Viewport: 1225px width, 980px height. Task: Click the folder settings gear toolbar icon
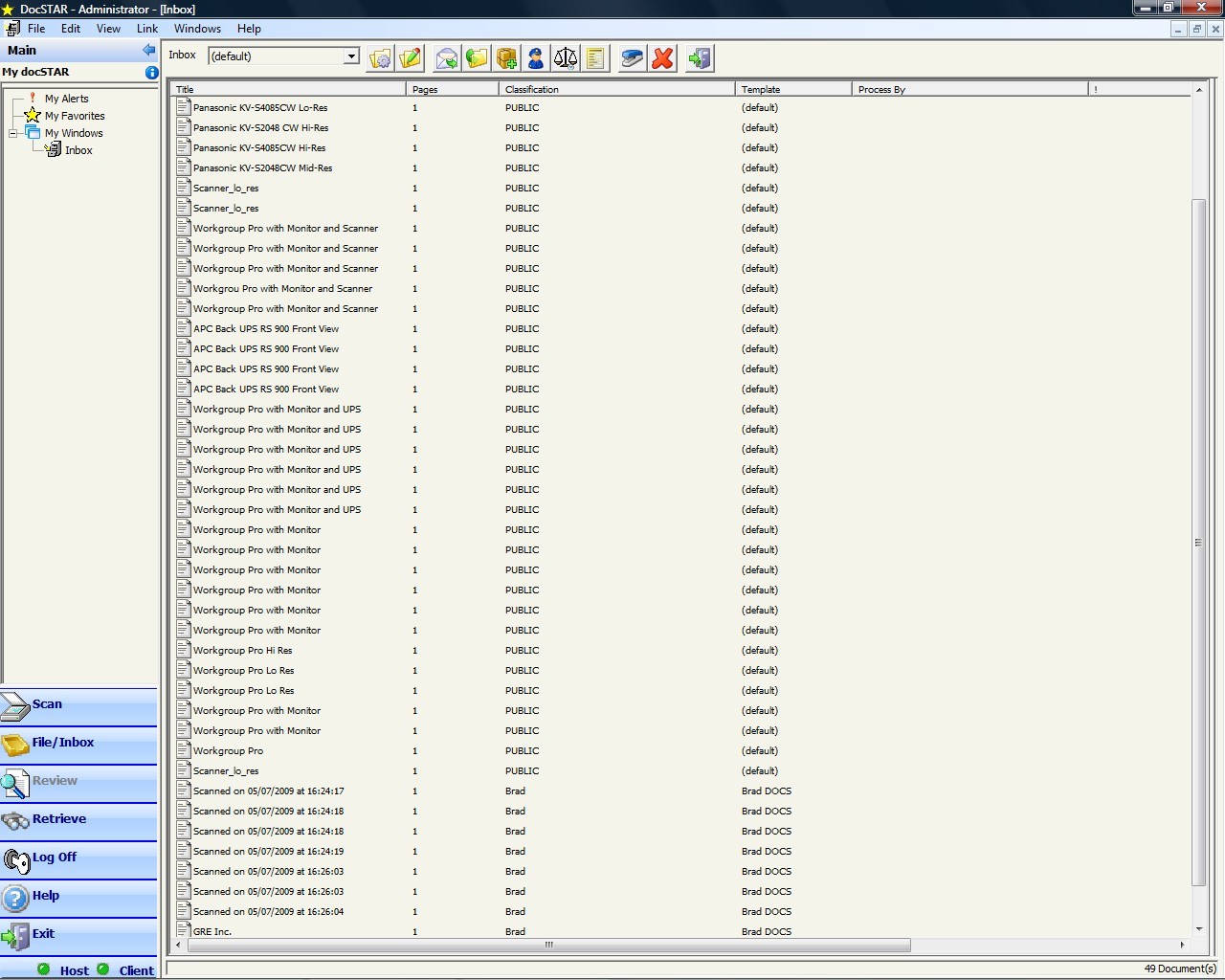380,58
